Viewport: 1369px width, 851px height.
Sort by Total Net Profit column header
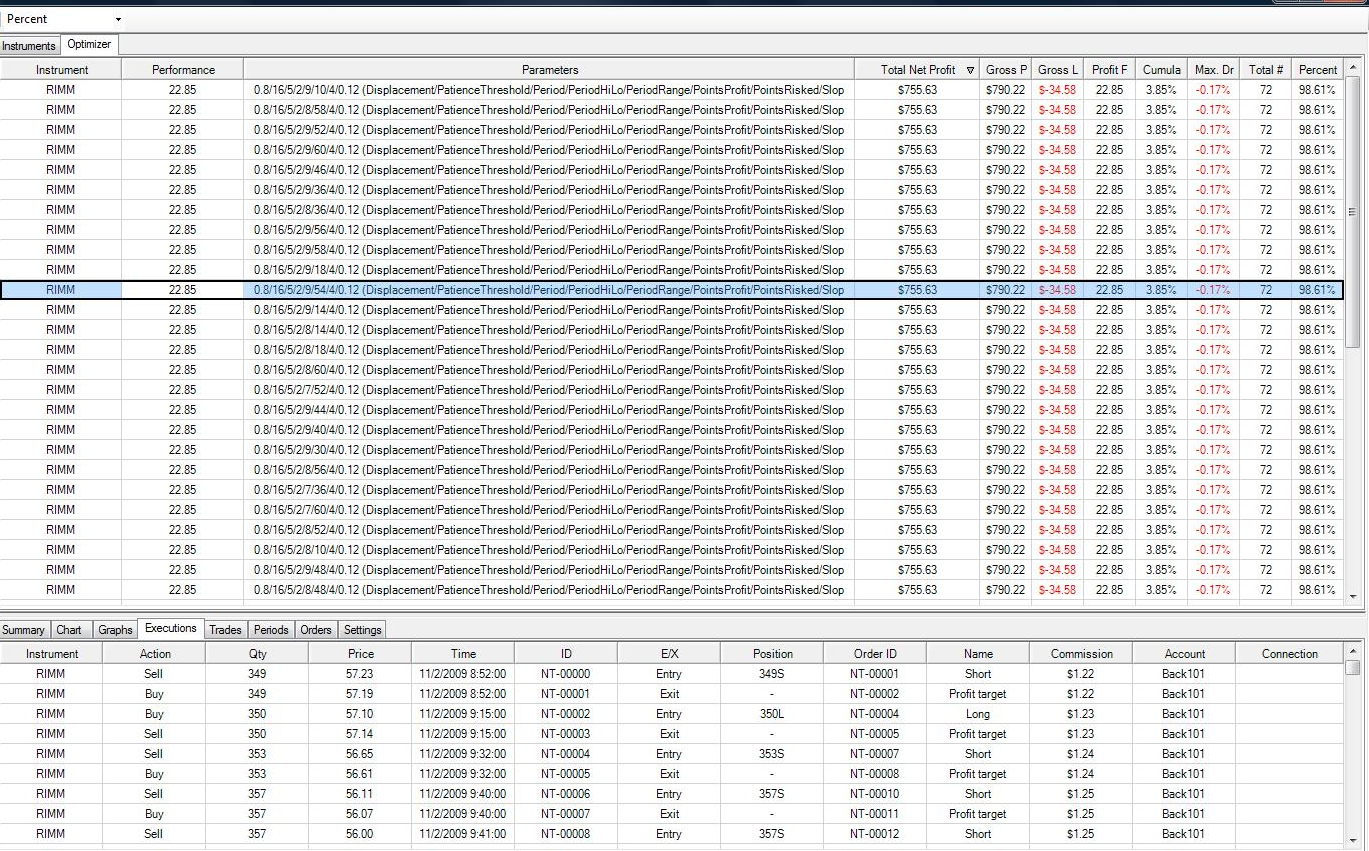(917, 70)
